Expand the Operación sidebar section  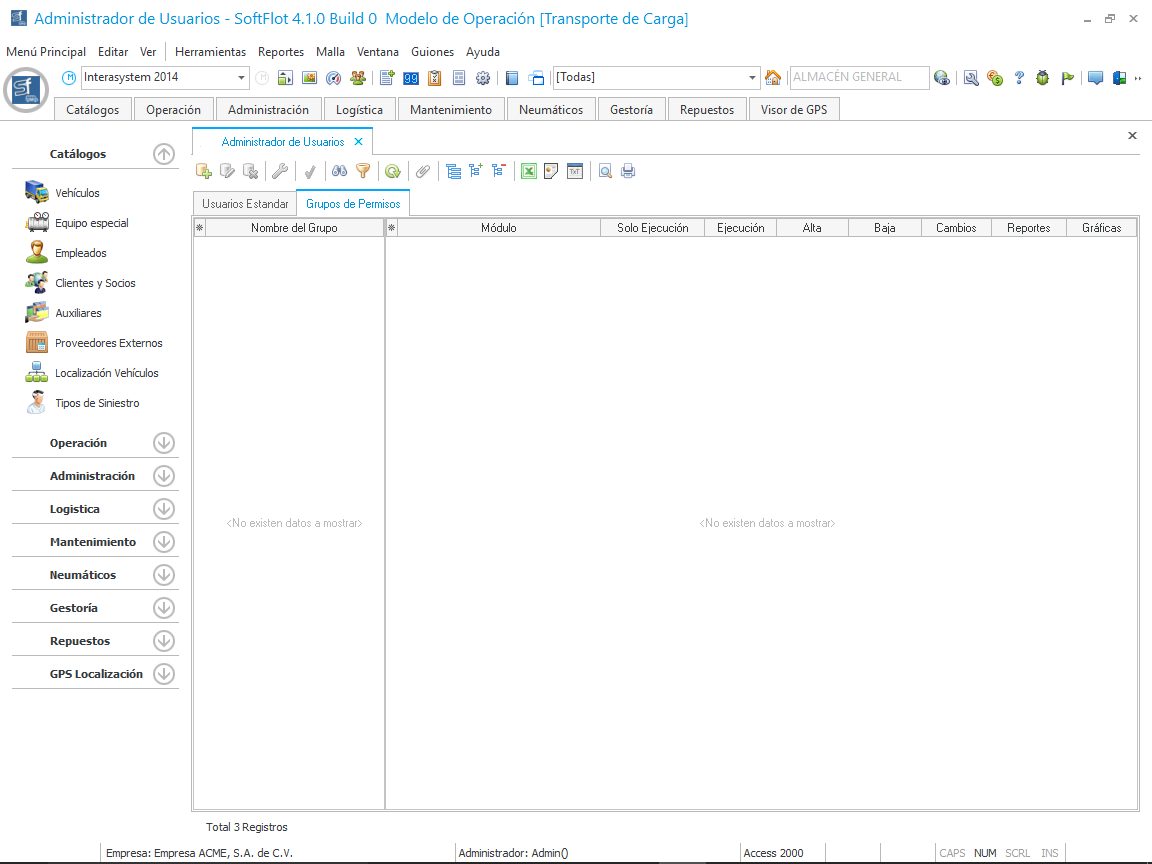point(164,443)
